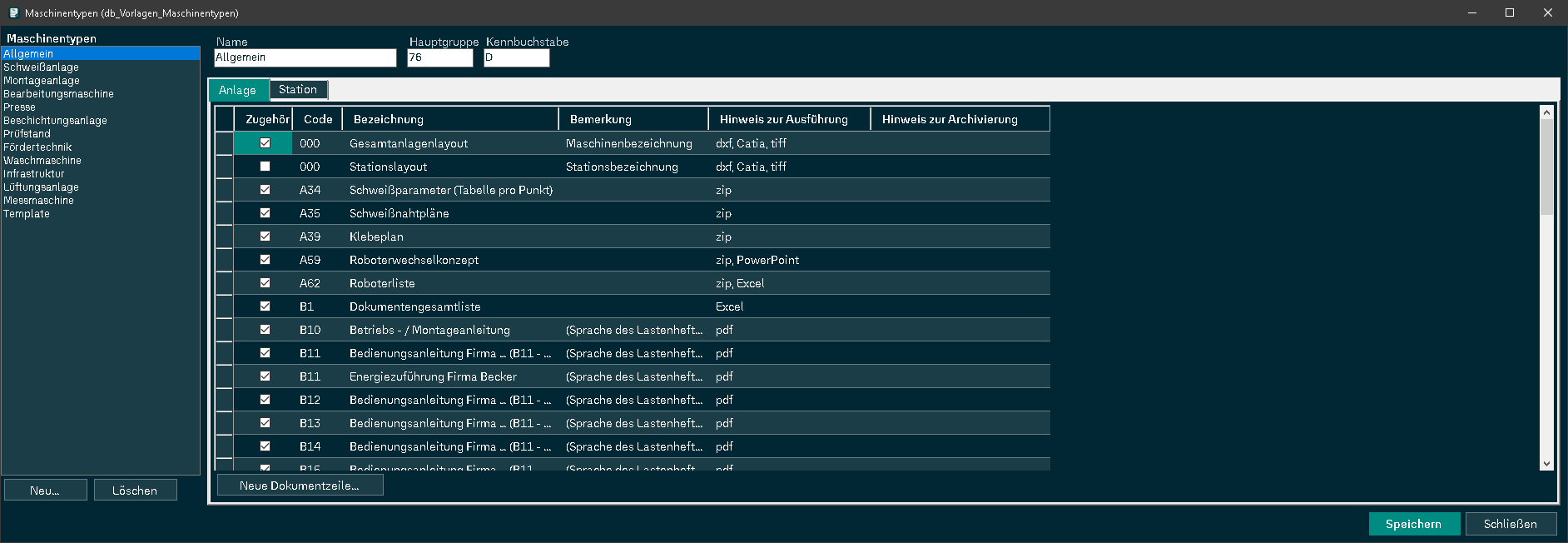1568x543 pixels.
Task: Click the scrollbar down arrow
Action: pos(1546,464)
